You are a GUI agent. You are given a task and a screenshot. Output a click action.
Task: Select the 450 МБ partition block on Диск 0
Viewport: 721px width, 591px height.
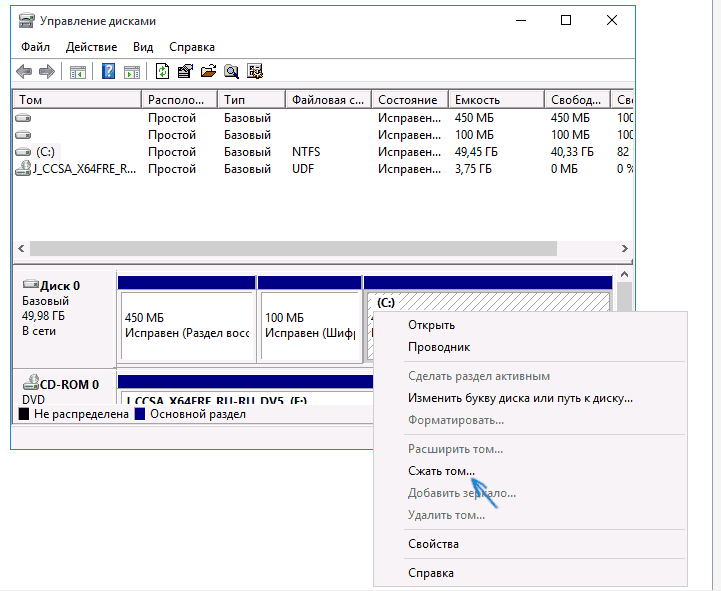(x=187, y=319)
